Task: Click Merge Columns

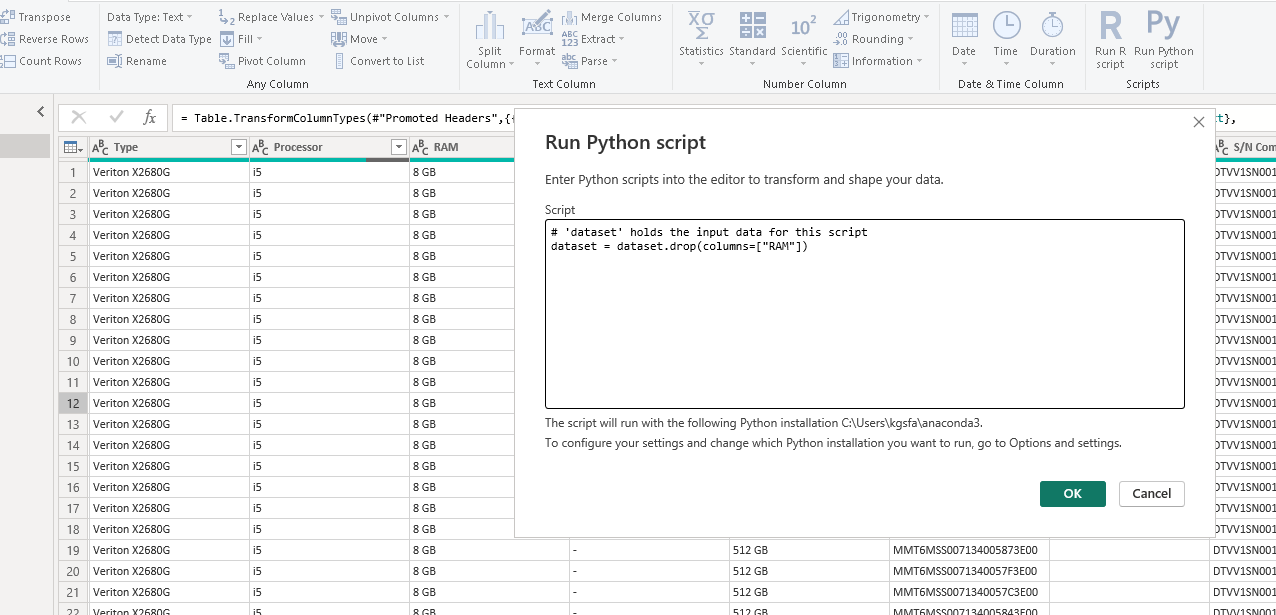Action: (x=611, y=17)
